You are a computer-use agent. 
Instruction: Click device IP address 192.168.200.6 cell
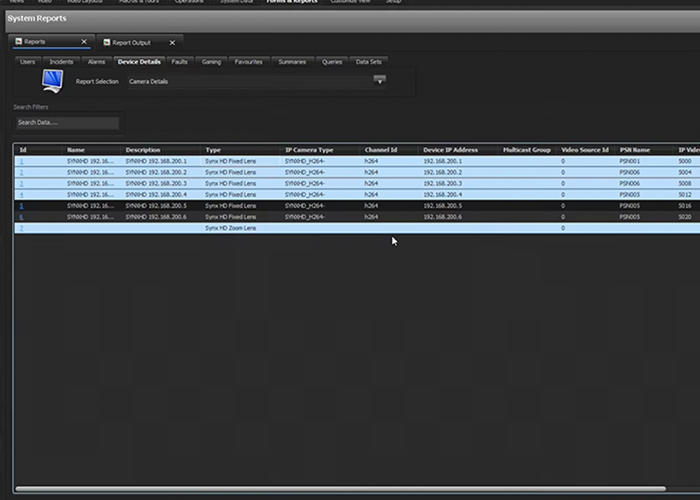tap(442, 217)
